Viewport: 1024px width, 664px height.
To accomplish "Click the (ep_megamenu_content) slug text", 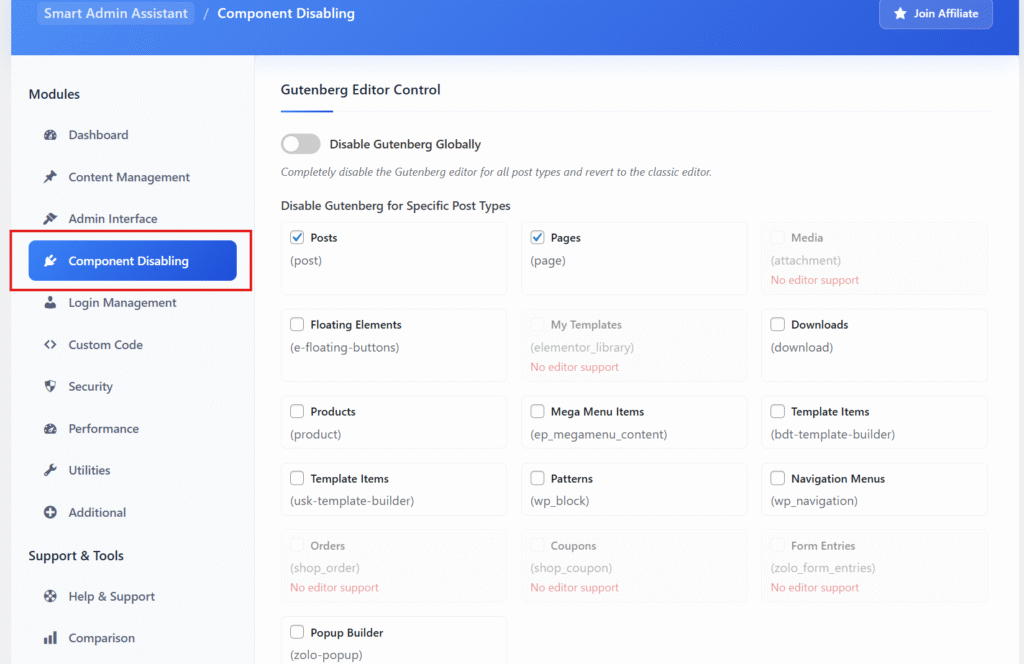I will click(599, 434).
